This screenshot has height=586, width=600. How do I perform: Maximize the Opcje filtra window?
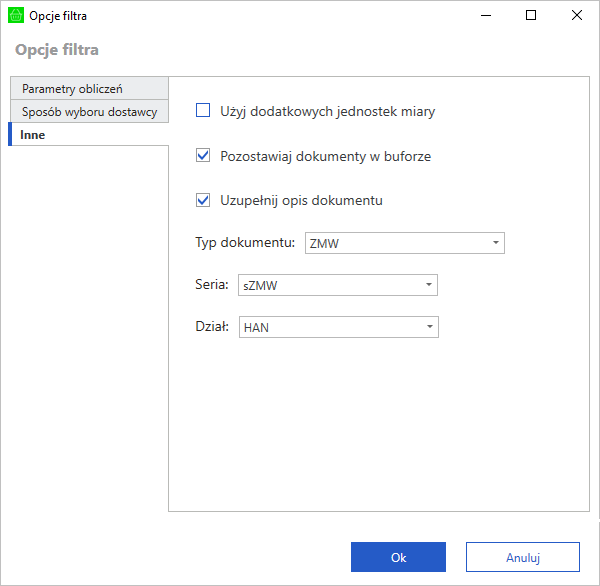[531, 15]
